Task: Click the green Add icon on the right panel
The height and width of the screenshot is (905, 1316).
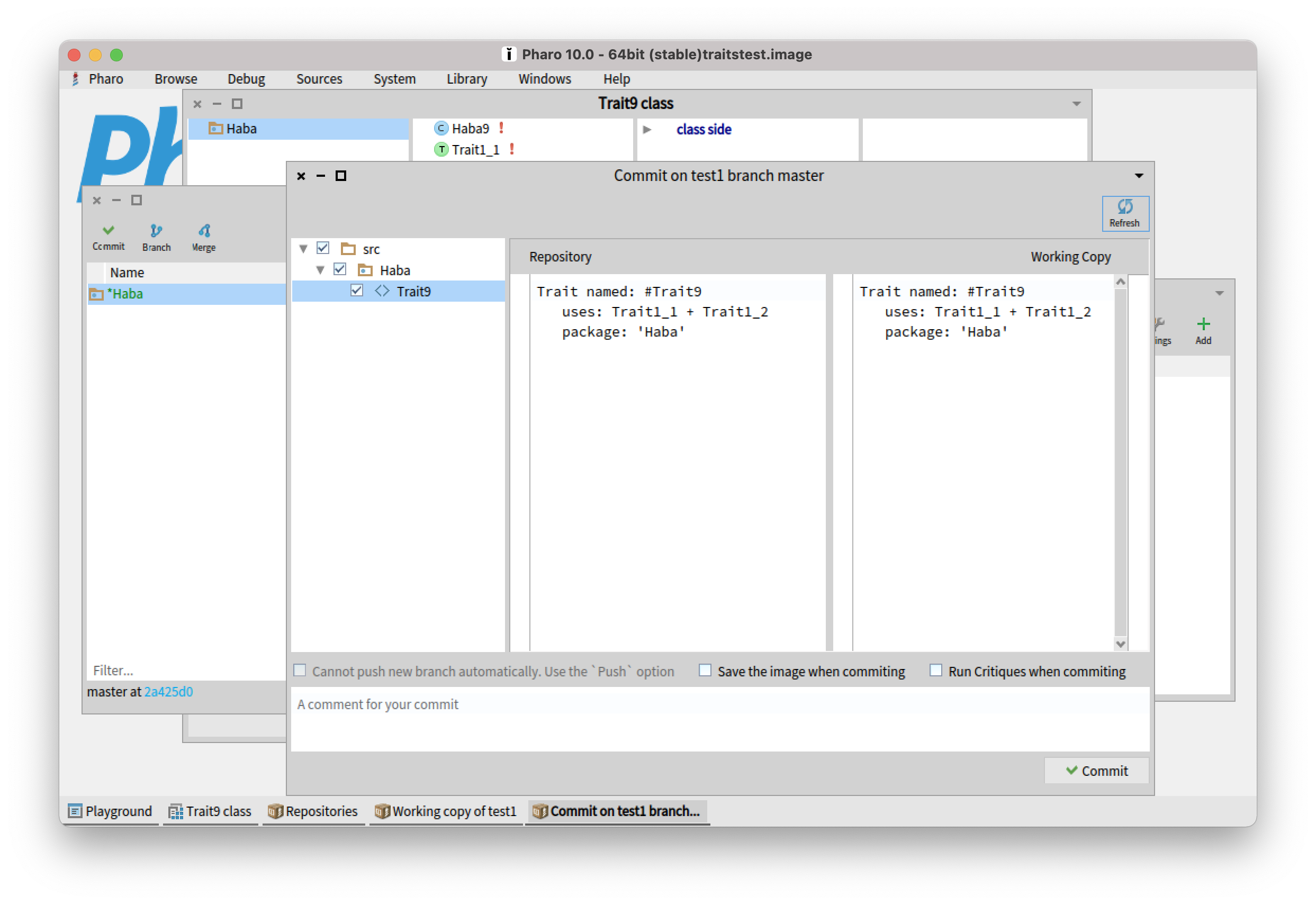Action: pyautogui.click(x=1203, y=324)
